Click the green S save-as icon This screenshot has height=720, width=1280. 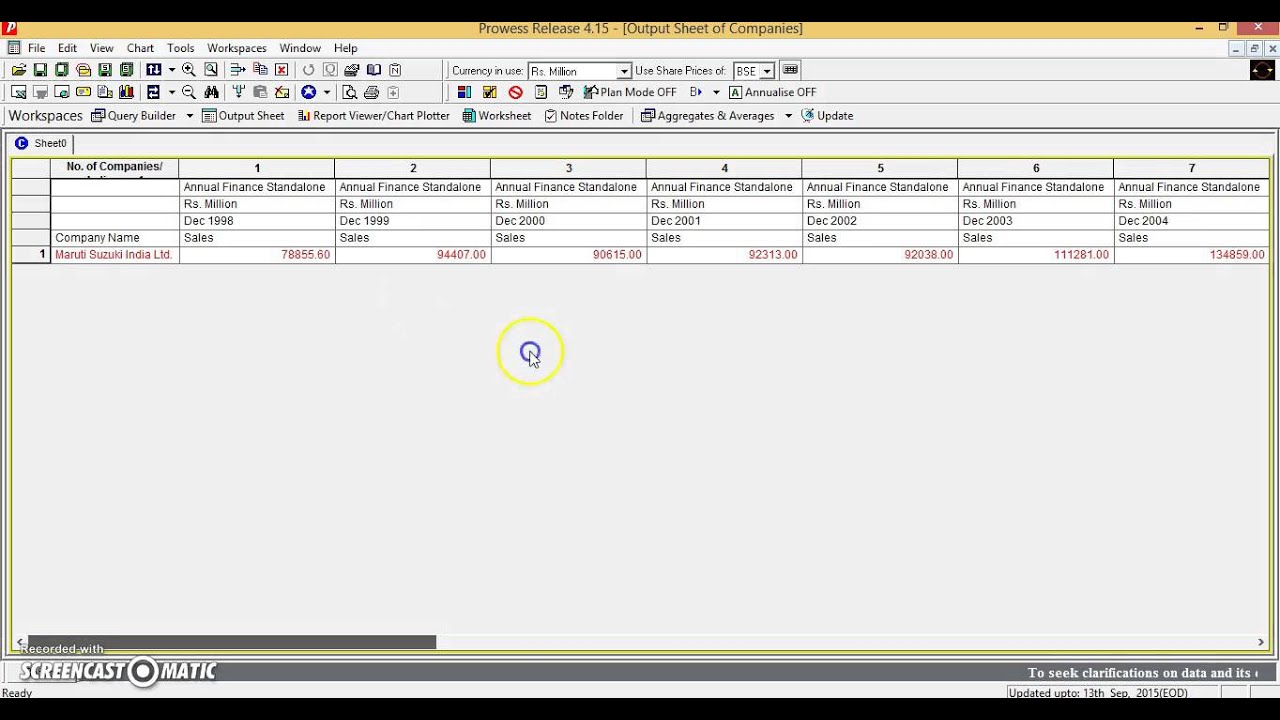[x=105, y=70]
